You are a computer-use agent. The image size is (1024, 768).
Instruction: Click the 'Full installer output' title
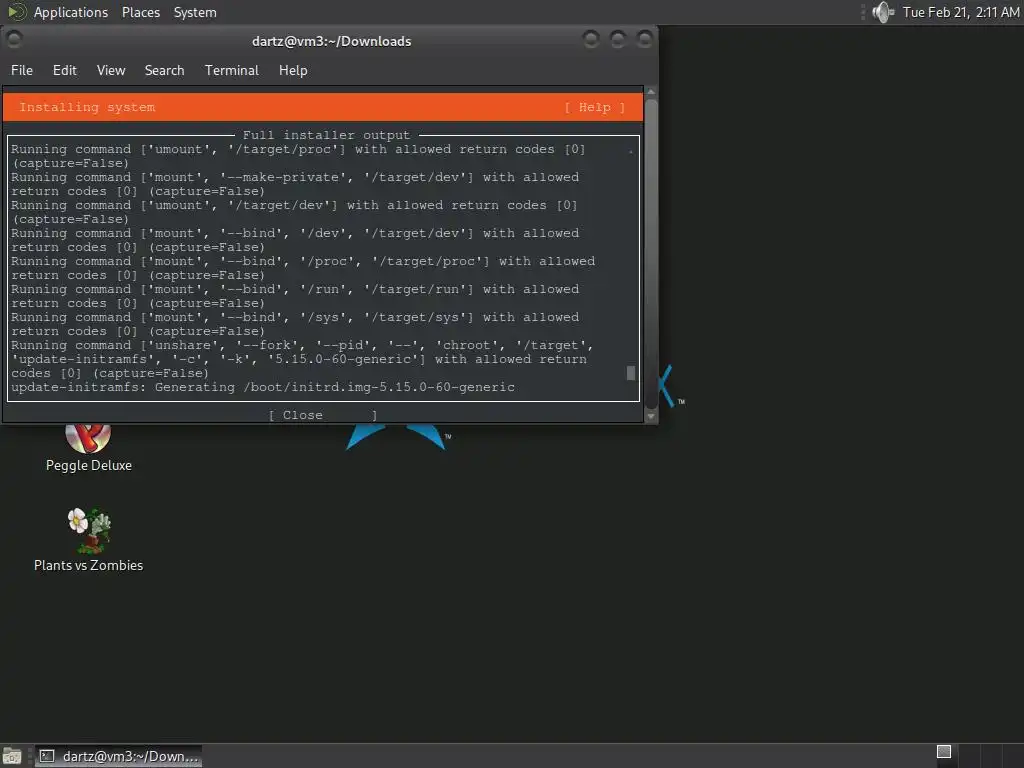[327, 135]
